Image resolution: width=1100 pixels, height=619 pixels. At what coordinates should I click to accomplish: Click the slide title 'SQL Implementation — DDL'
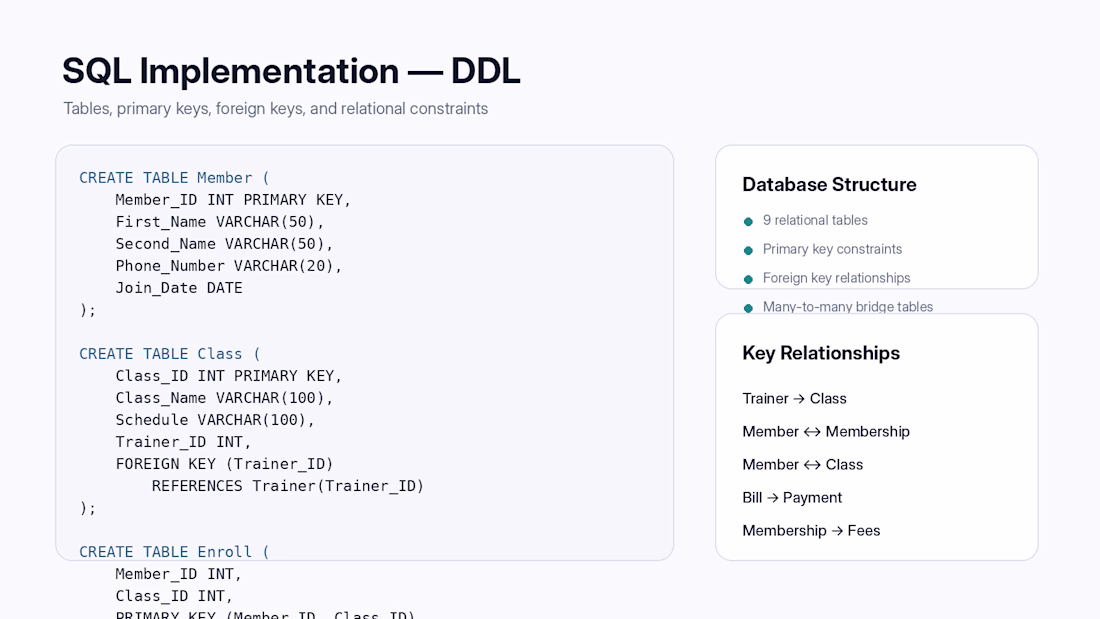(291, 71)
